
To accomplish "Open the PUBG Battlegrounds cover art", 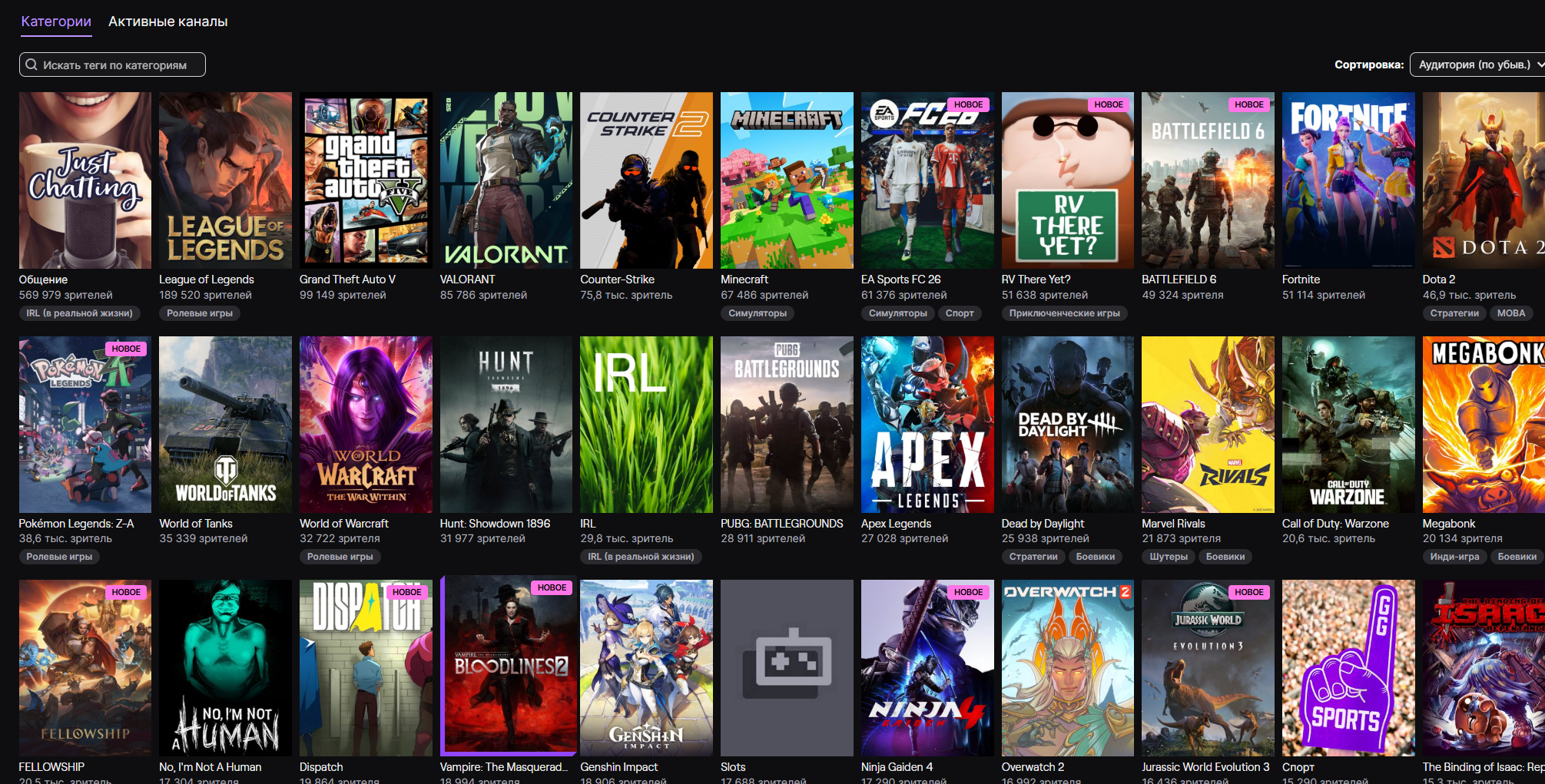I will (787, 425).
